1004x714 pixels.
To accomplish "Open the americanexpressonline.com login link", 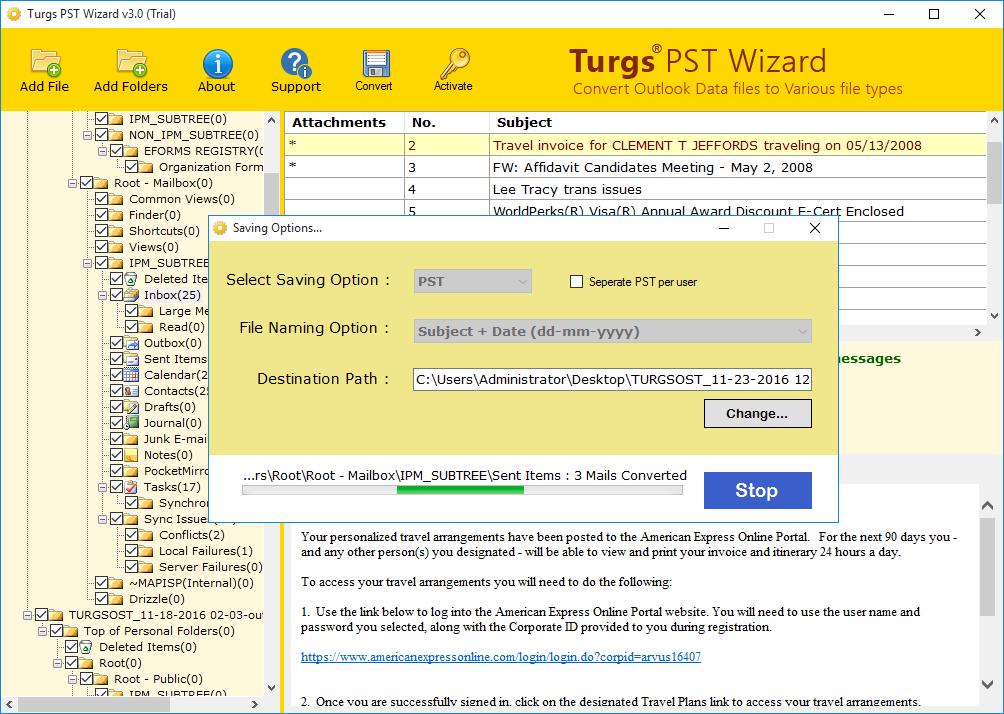I will point(501,657).
